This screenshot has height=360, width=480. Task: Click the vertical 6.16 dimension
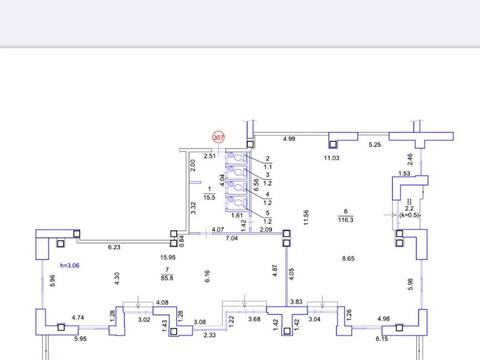[207, 276]
